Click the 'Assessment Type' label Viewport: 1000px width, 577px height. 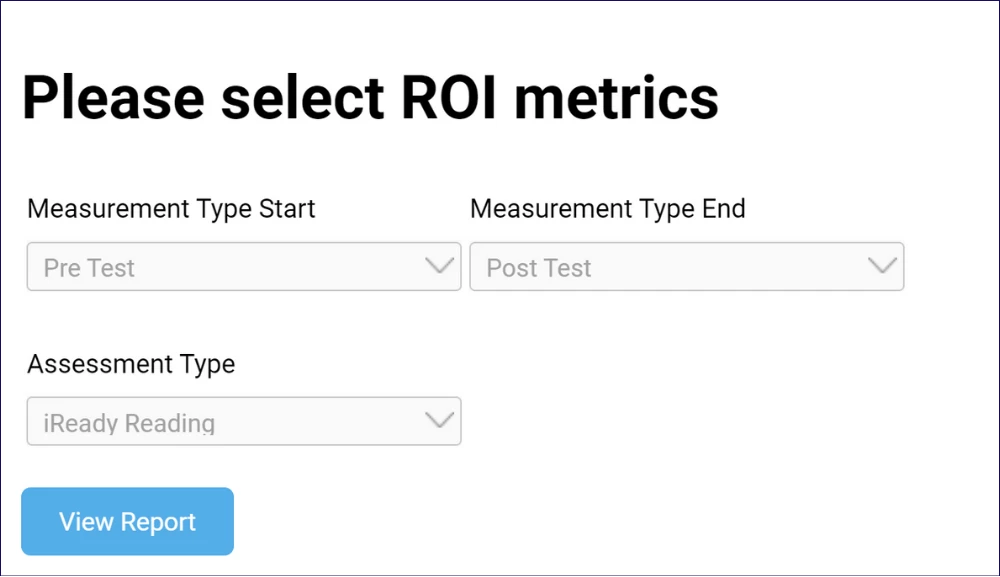pos(131,364)
